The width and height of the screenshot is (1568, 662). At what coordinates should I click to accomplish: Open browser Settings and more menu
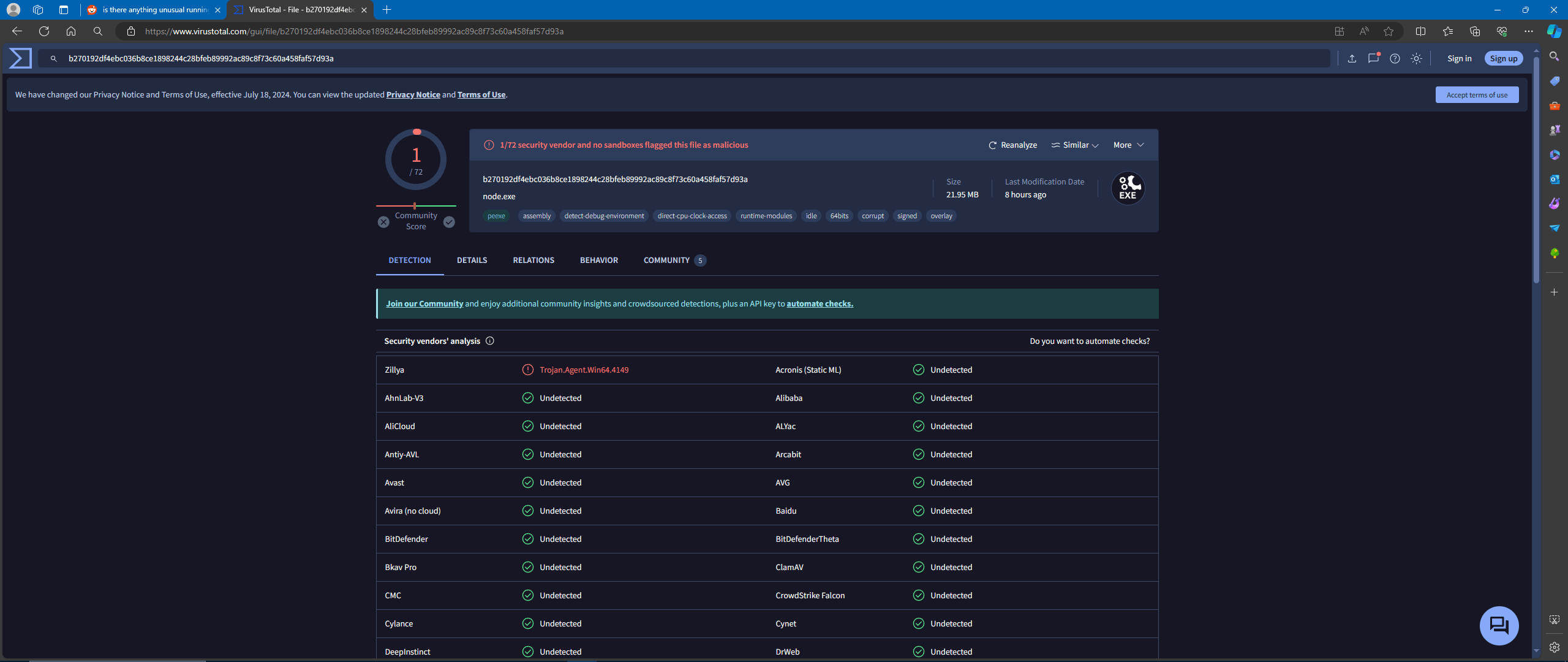[x=1528, y=31]
